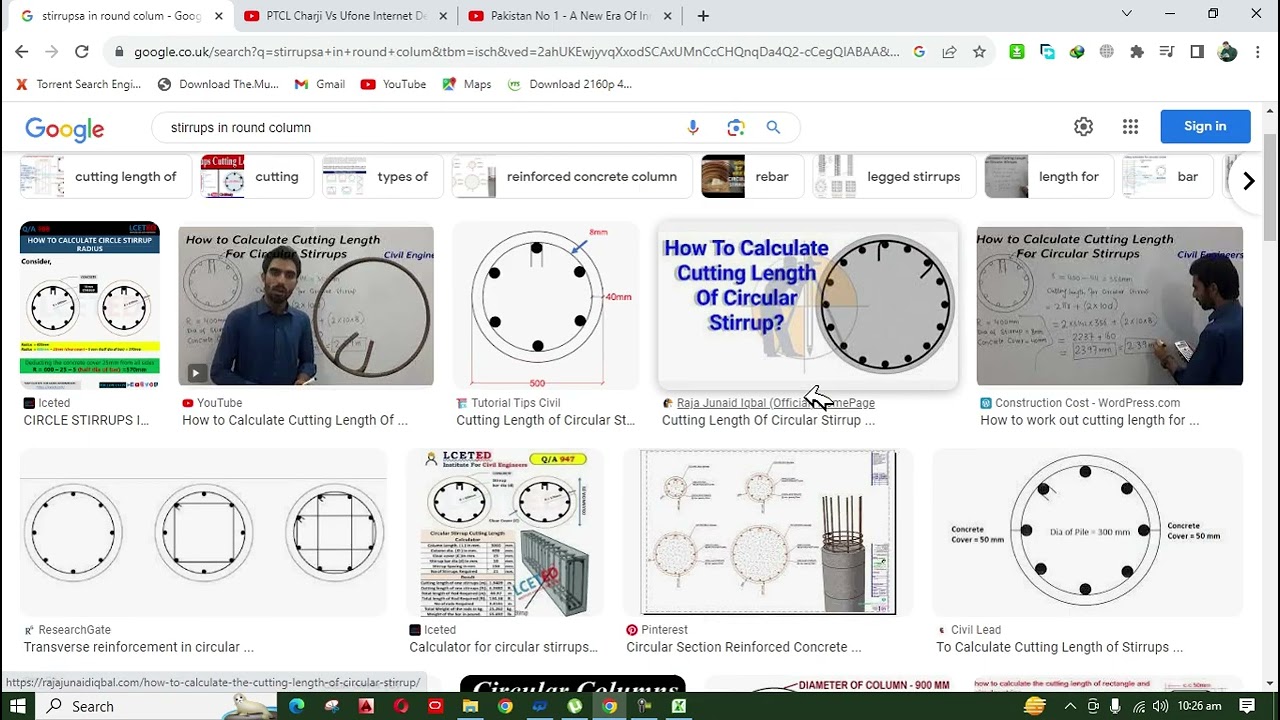Open Chrome's three-dot menu
This screenshot has height=720, width=1280.
[1258, 52]
